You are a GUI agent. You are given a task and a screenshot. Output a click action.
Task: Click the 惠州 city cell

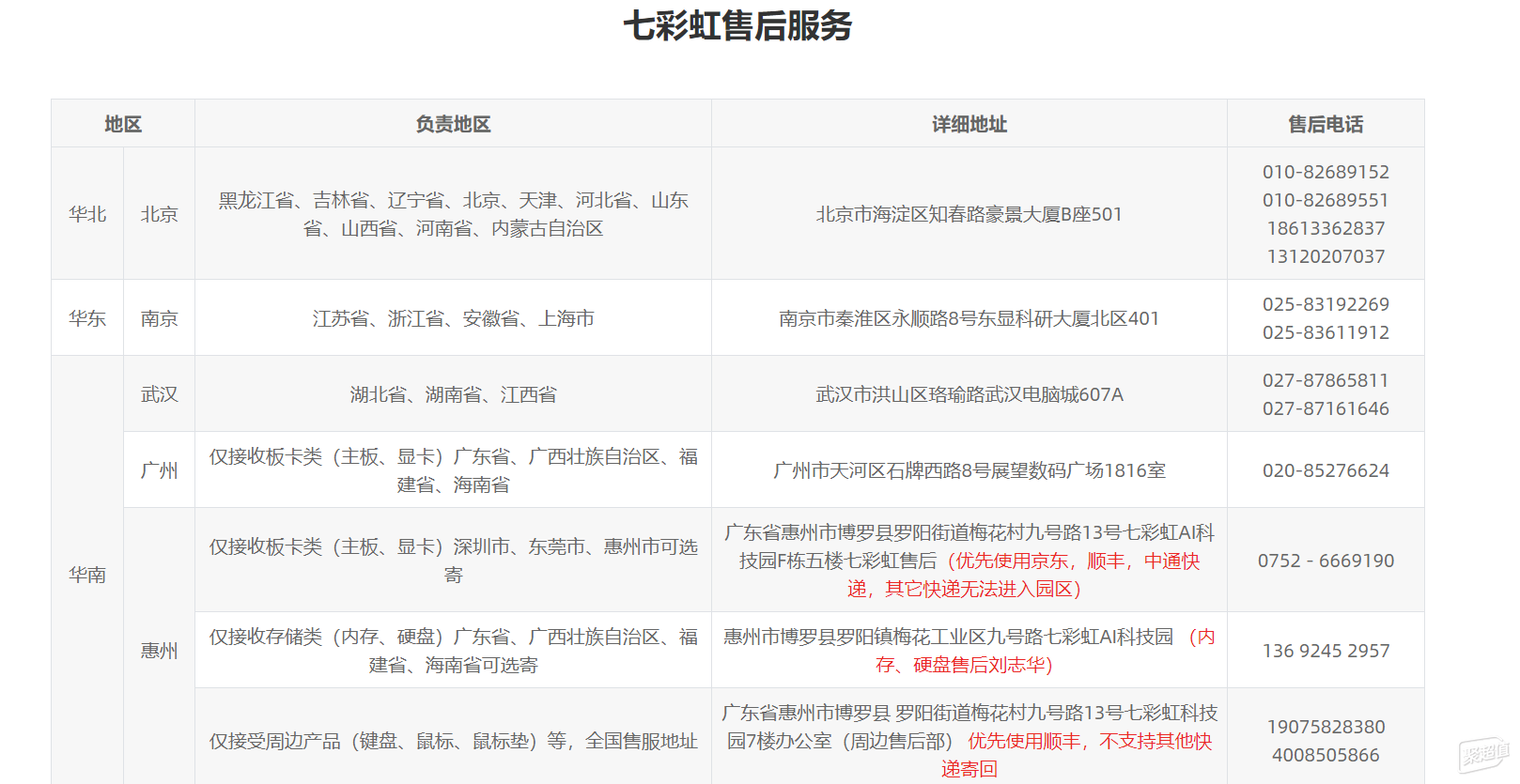159,651
